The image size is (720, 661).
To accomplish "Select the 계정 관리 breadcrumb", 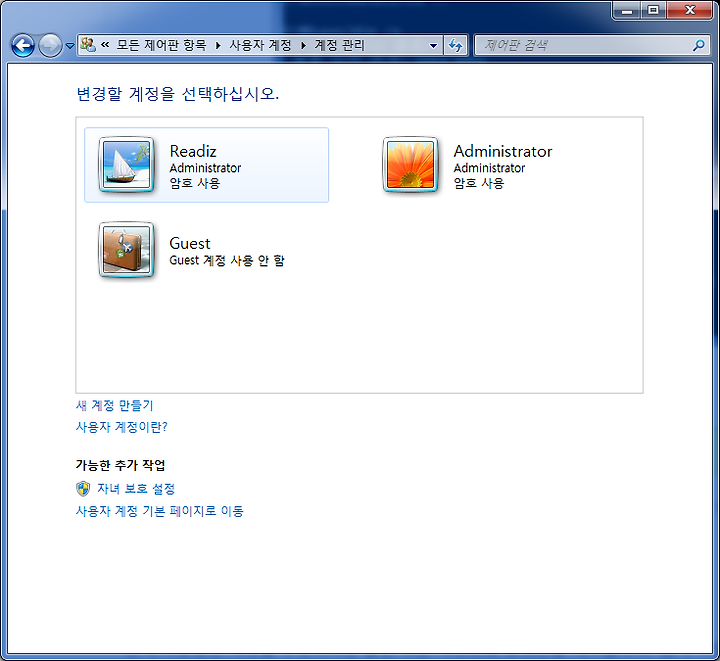I will pos(339,45).
